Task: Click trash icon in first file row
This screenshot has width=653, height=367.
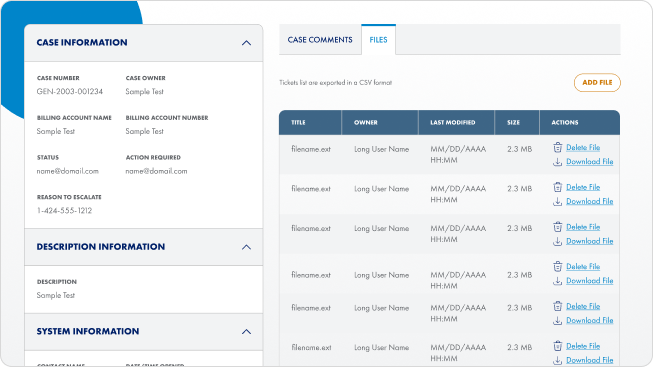Action: point(558,147)
